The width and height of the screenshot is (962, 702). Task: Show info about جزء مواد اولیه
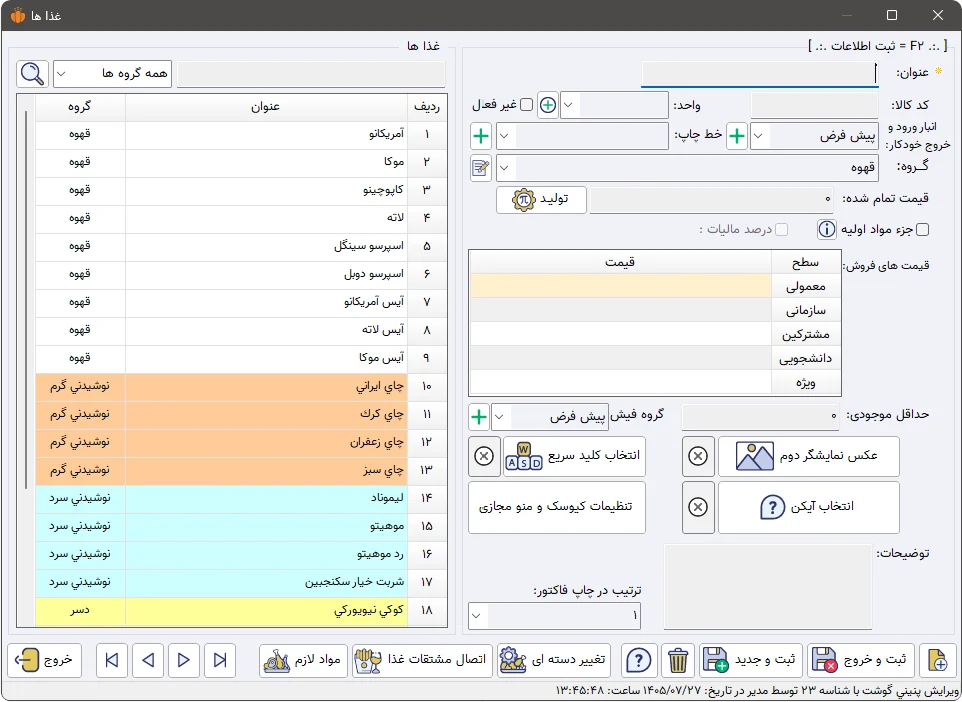[826, 230]
